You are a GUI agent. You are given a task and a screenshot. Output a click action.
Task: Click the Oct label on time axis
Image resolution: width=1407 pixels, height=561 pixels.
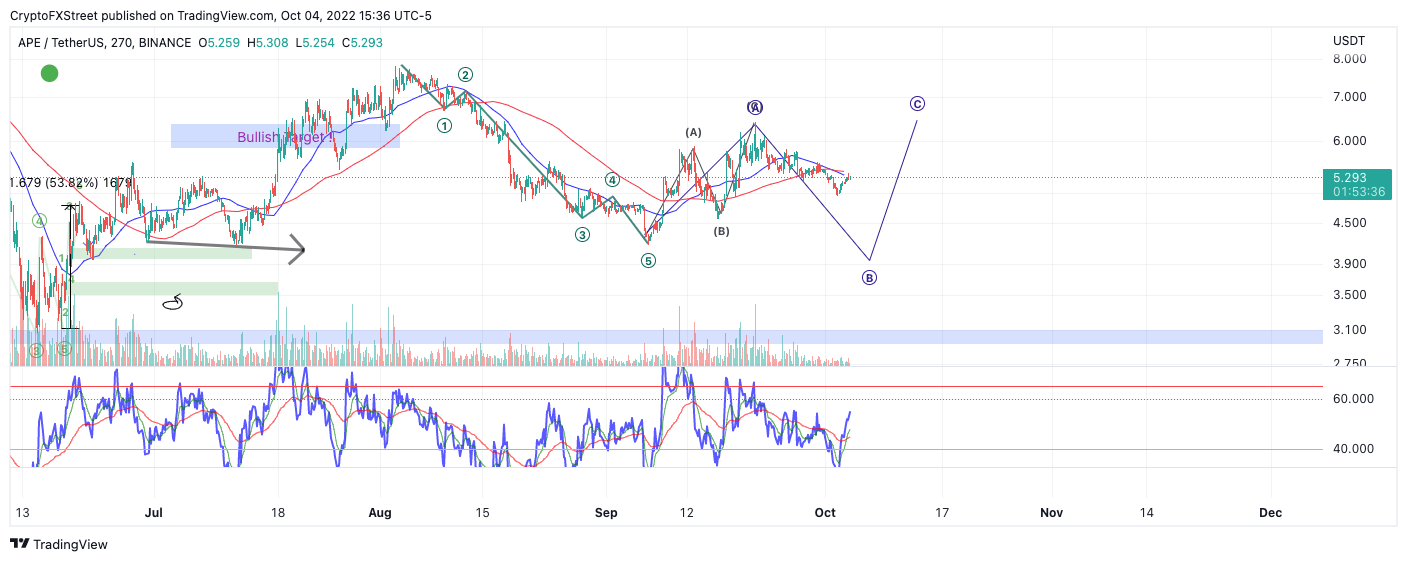click(825, 512)
